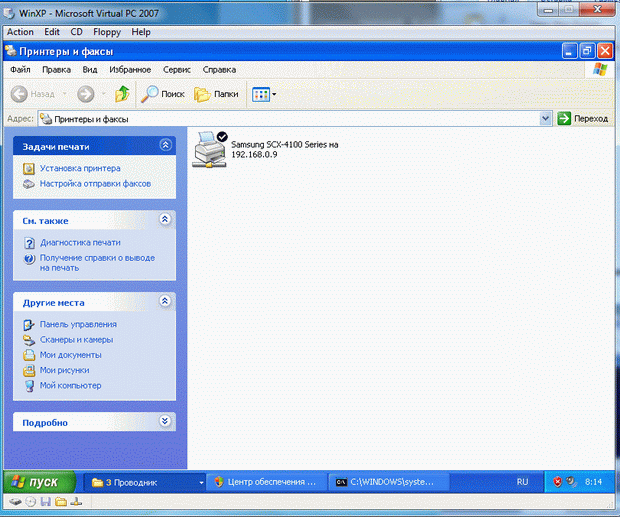Click the Go (Переход) button
The height and width of the screenshot is (517, 620).
point(583,118)
